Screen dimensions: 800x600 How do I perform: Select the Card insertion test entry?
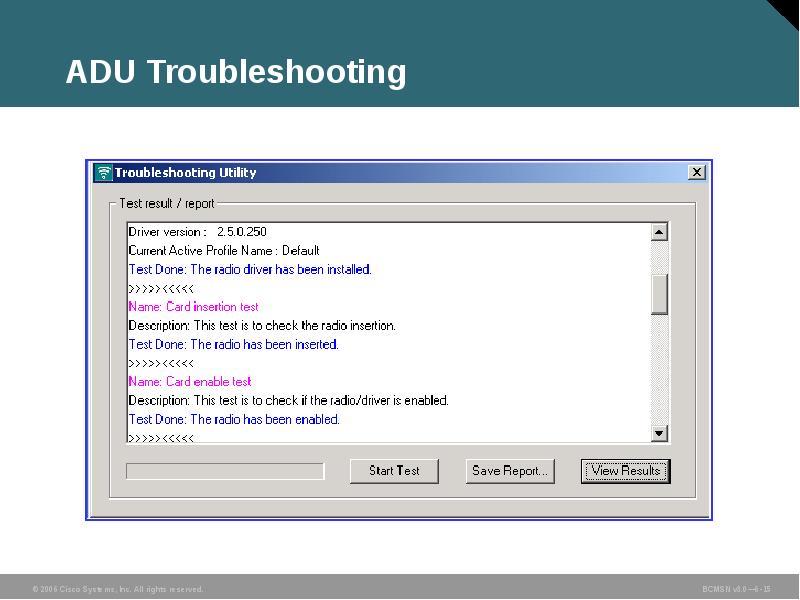pyautogui.click(x=193, y=306)
